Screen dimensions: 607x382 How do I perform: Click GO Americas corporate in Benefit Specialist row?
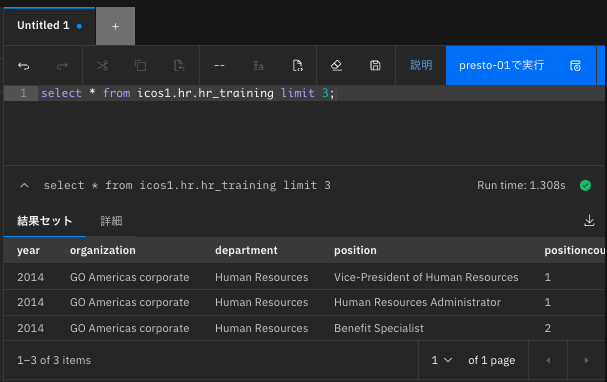pyautogui.click(x=129, y=328)
